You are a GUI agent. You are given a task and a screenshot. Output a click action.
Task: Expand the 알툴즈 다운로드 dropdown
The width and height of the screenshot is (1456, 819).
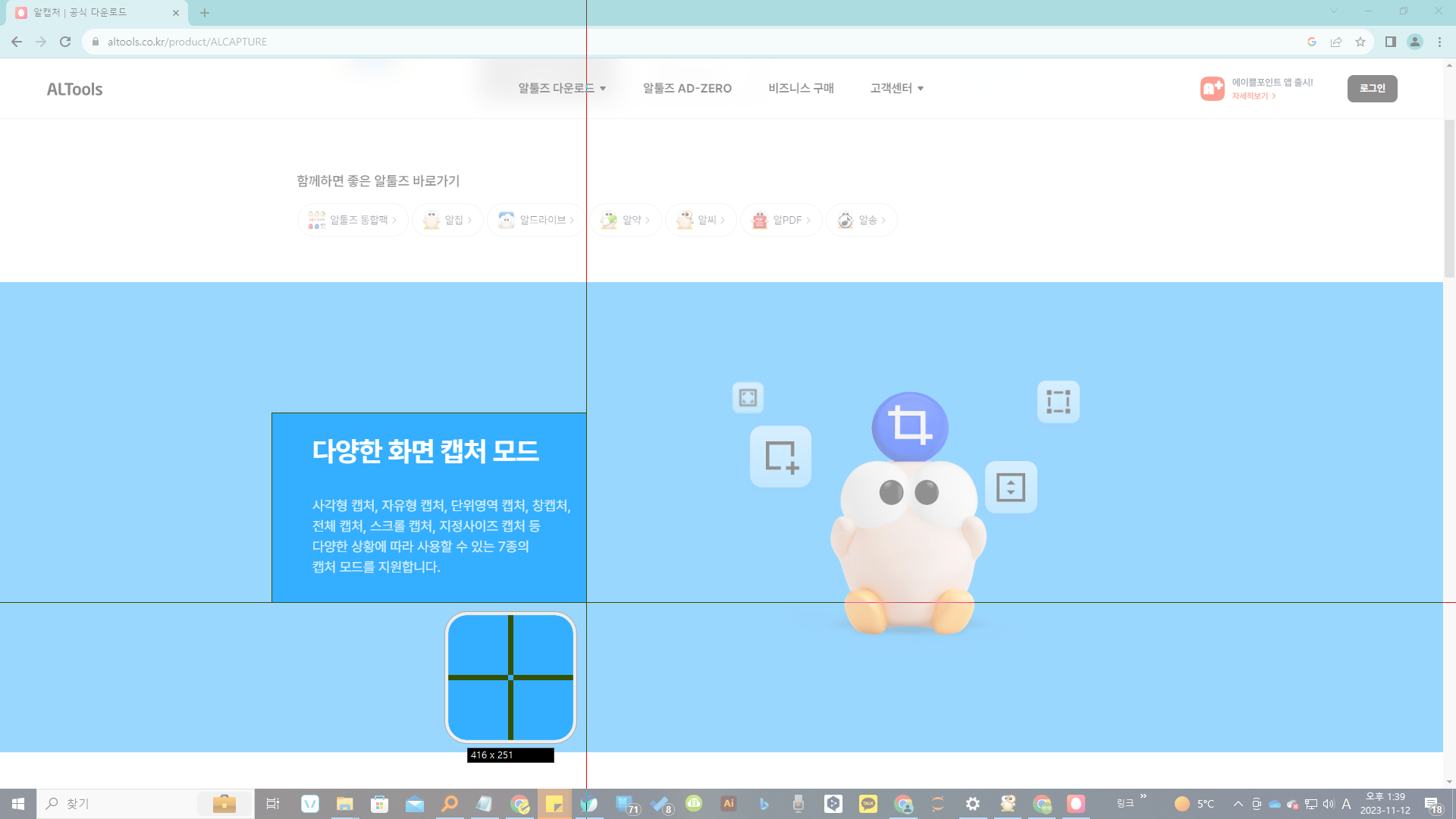tap(560, 88)
